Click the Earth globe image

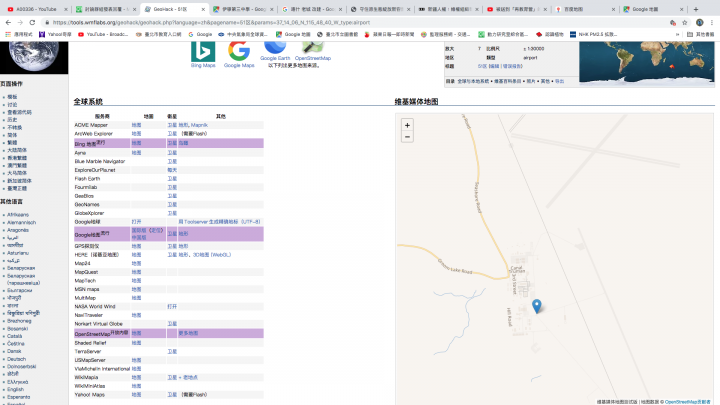[x=34, y=57]
